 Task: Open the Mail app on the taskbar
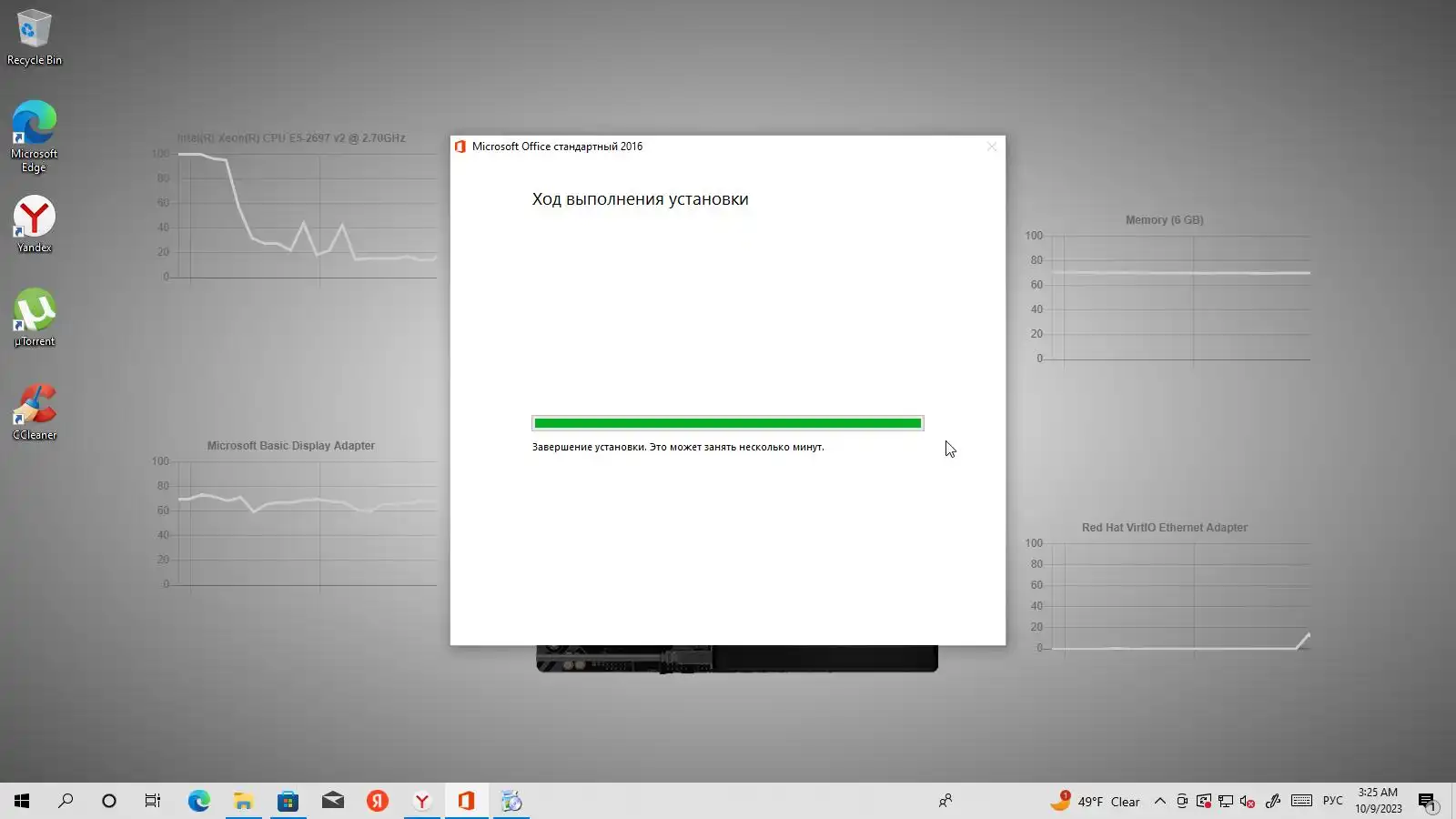[332, 801]
